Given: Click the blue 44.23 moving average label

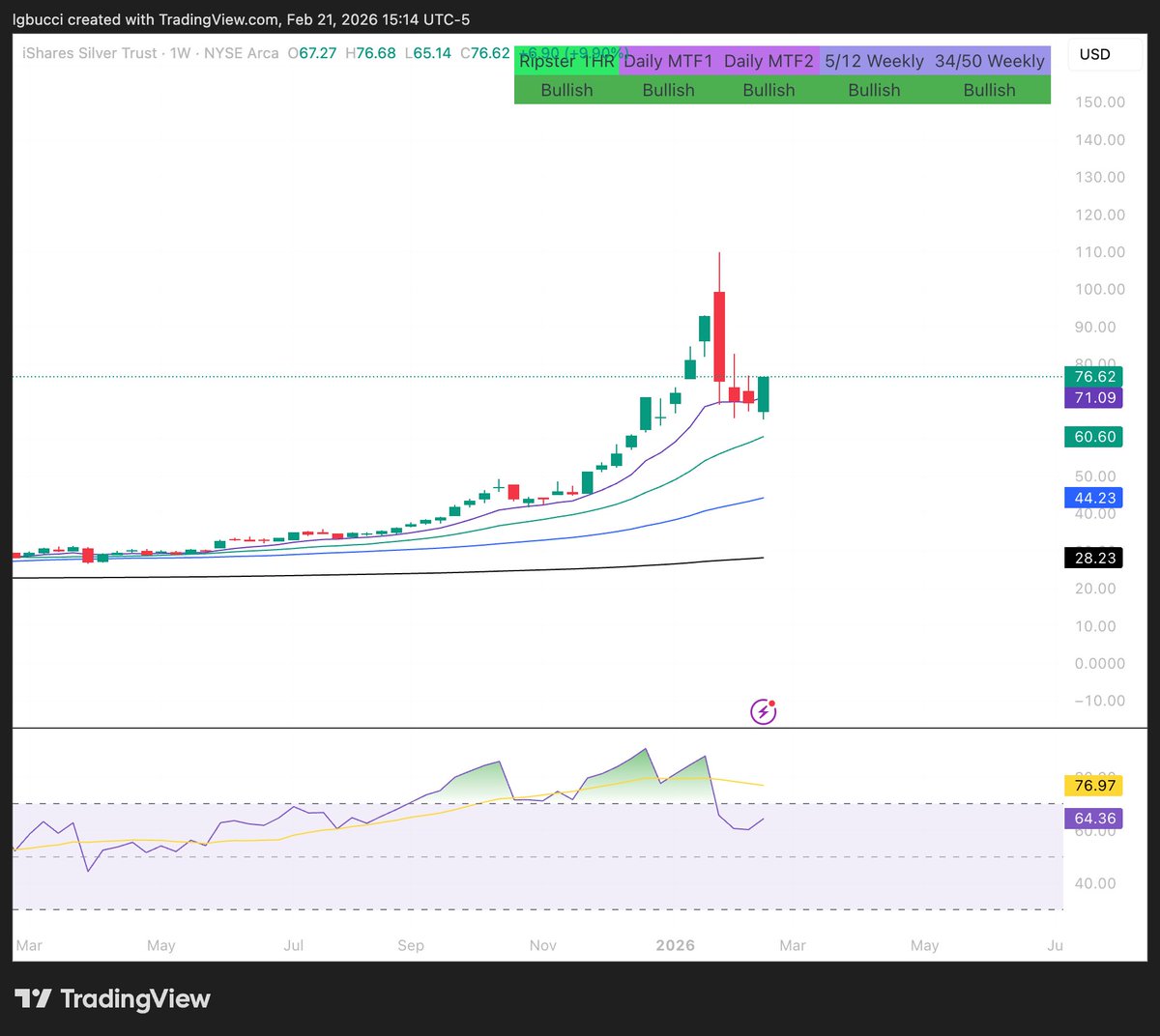Looking at the screenshot, I should (x=1094, y=498).
